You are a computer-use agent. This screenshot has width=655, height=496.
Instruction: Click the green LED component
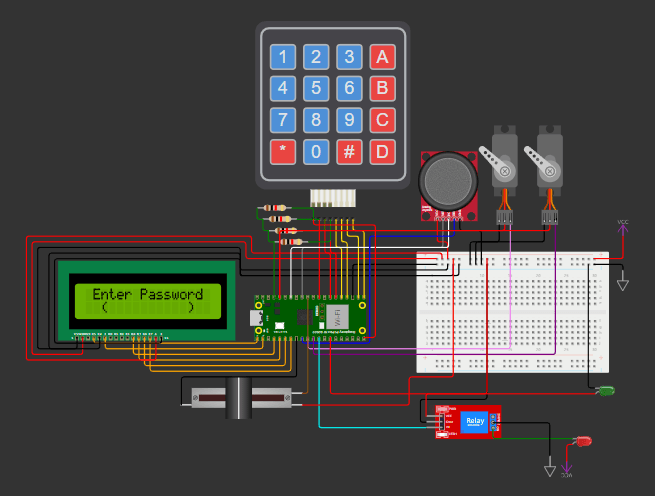click(606, 391)
